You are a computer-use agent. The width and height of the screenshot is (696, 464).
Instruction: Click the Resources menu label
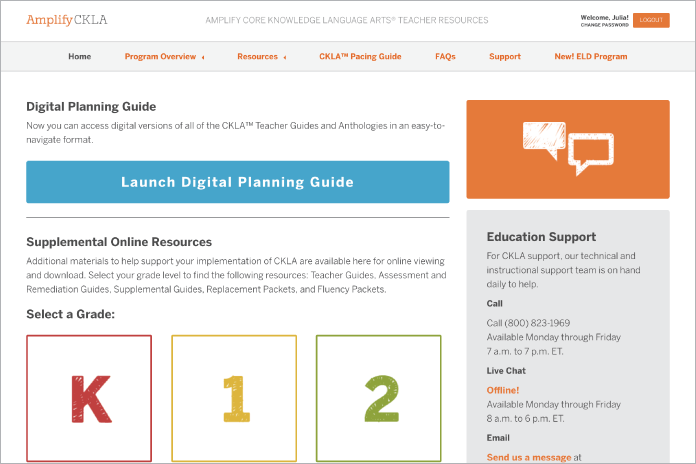257,56
